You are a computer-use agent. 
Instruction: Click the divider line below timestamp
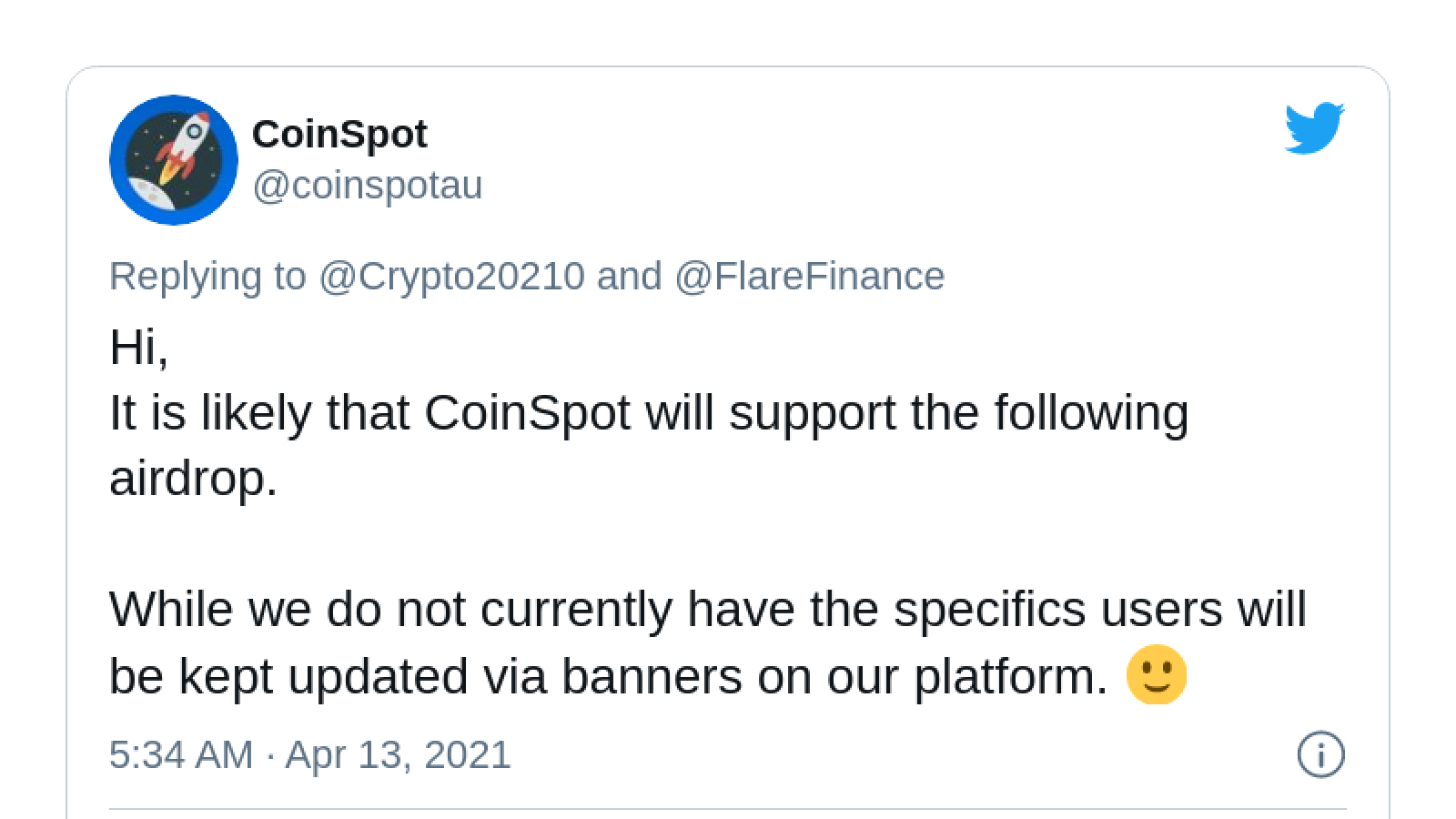point(728,808)
